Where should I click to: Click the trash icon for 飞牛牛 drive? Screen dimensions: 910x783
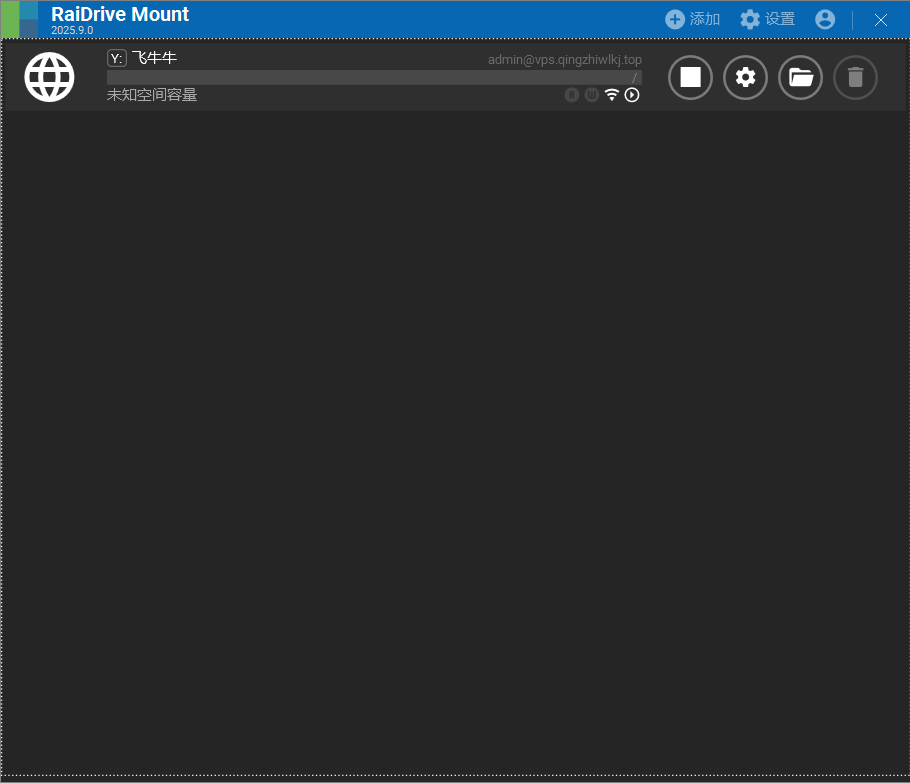click(x=855, y=77)
